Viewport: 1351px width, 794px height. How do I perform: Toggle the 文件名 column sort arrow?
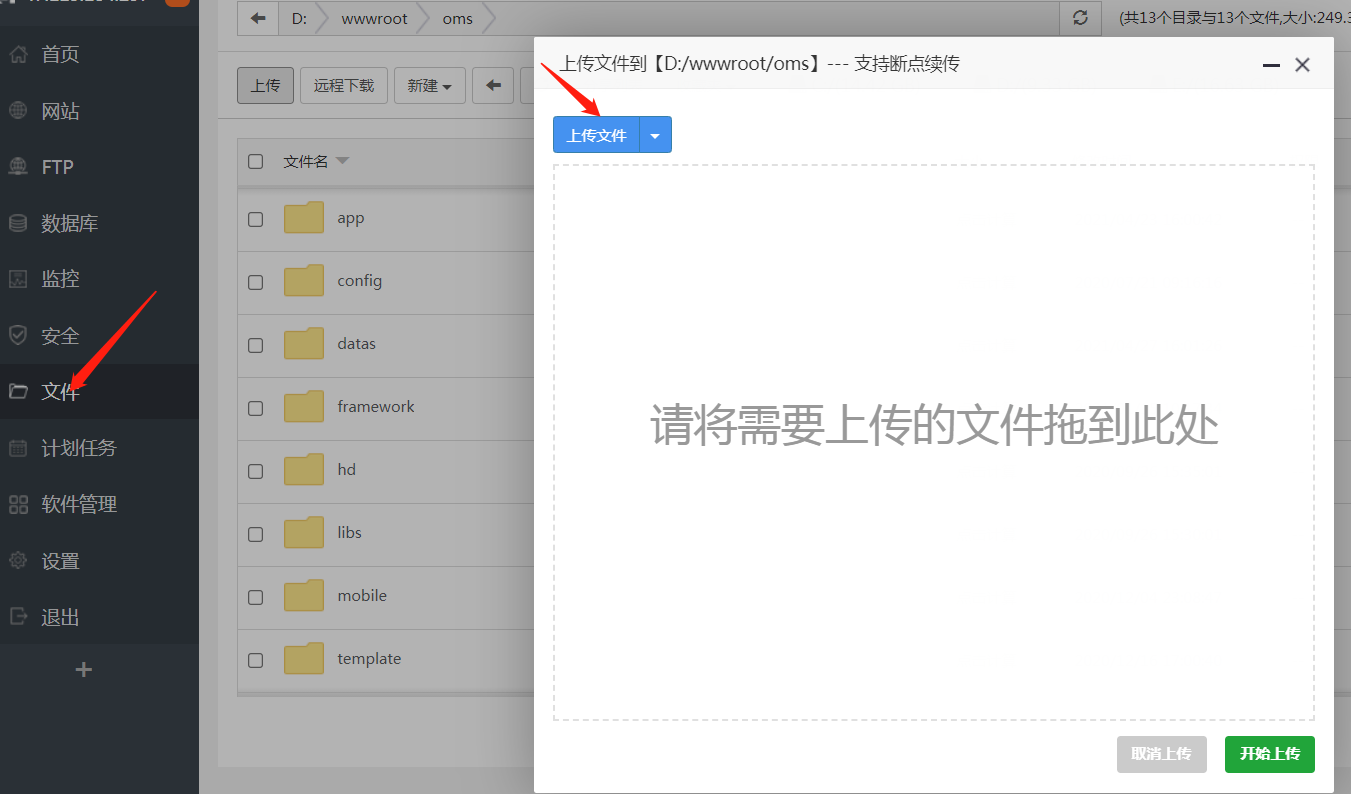coord(340,160)
